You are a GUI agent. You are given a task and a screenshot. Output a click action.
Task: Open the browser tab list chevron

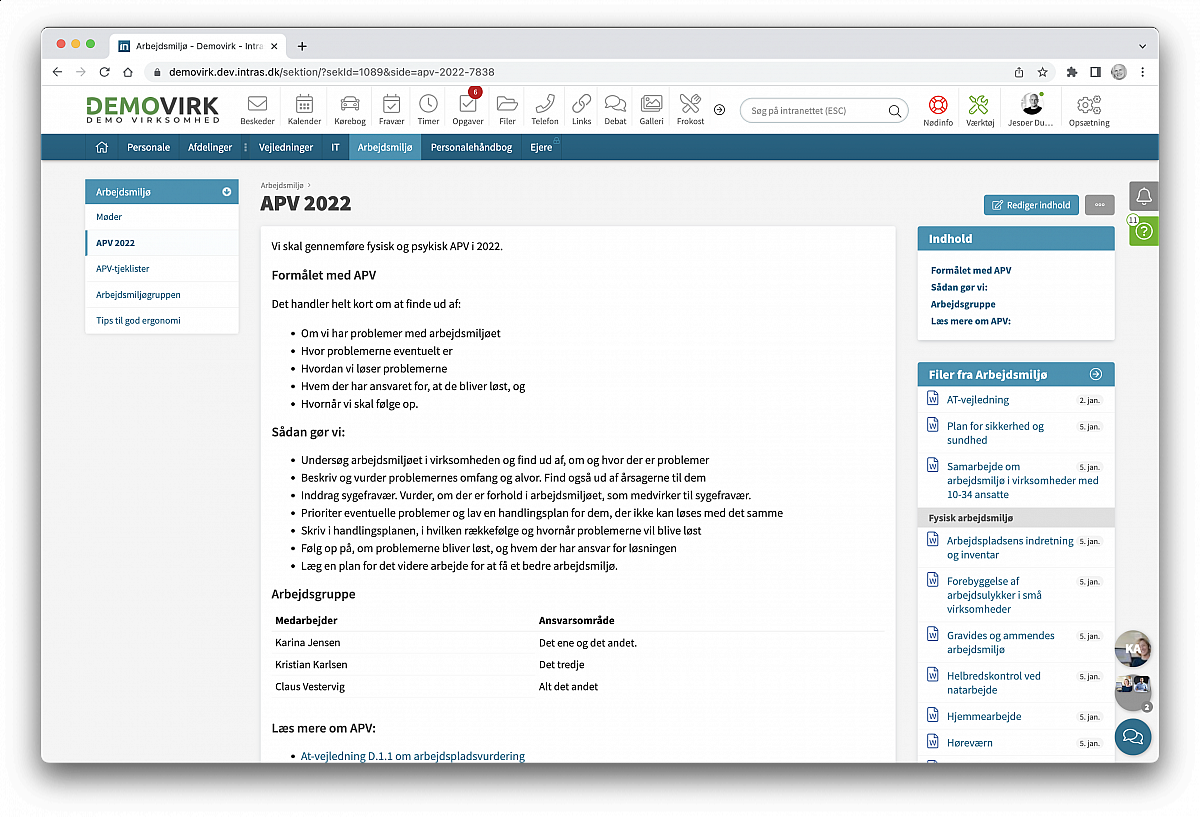[x=1143, y=46]
